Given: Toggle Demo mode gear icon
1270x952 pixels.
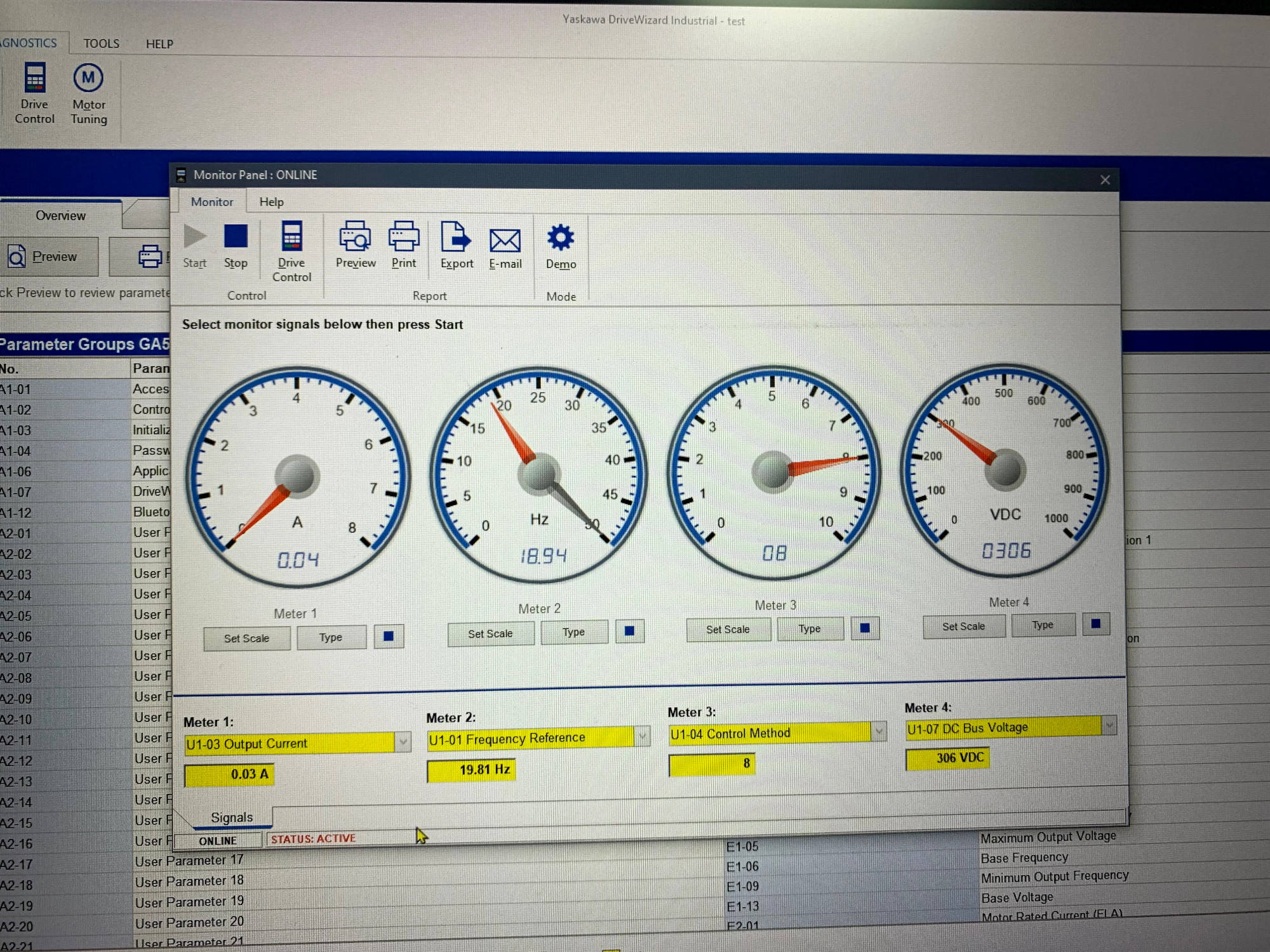Looking at the screenshot, I should click(561, 238).
